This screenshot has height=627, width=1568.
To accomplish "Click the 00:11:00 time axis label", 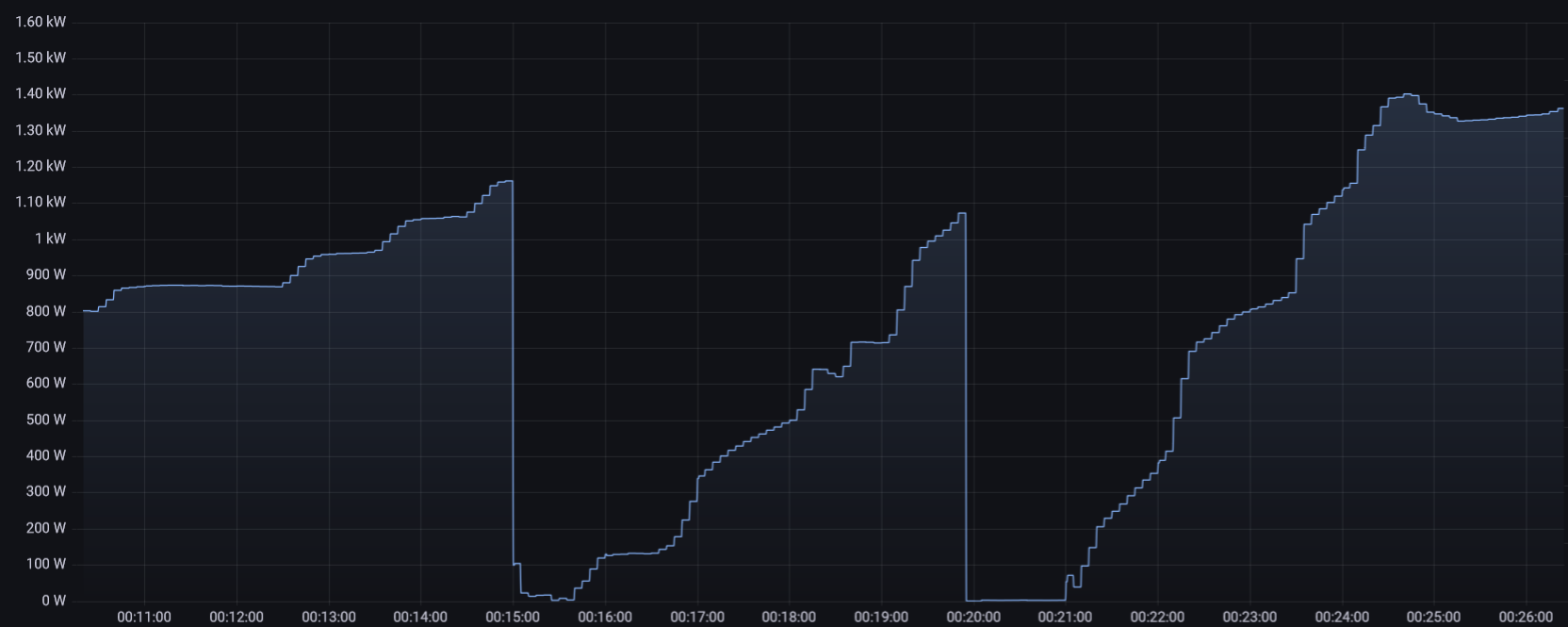I will [144, 617].
